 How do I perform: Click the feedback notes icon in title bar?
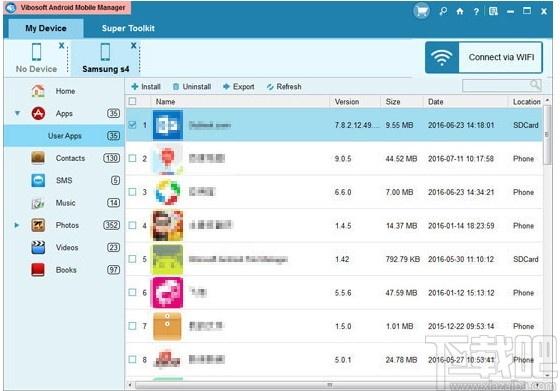(x=493, y=11)
